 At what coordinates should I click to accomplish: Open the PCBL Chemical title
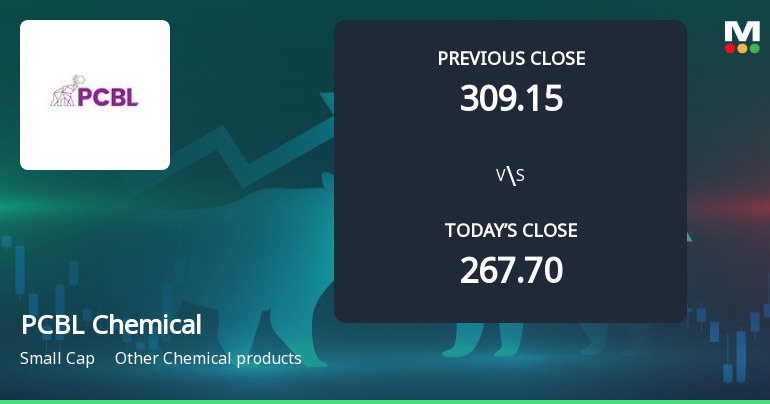(x=111, y=325)
